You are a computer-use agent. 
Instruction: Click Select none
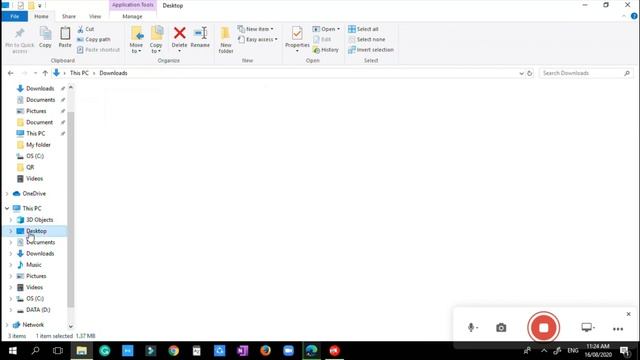pyautogui.click(x=367, y=40)
